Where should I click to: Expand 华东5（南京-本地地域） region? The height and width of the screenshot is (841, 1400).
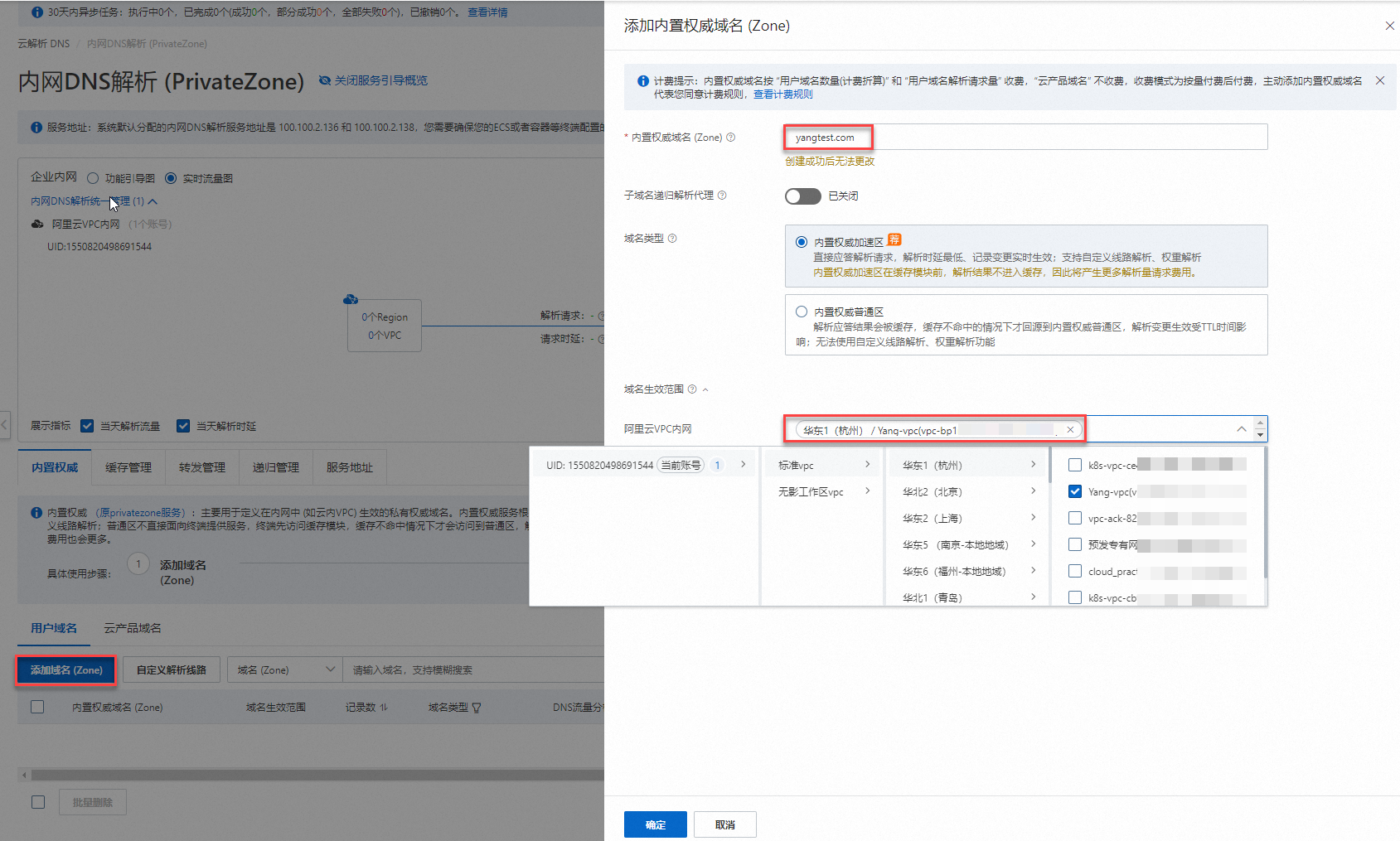(968, 544)
